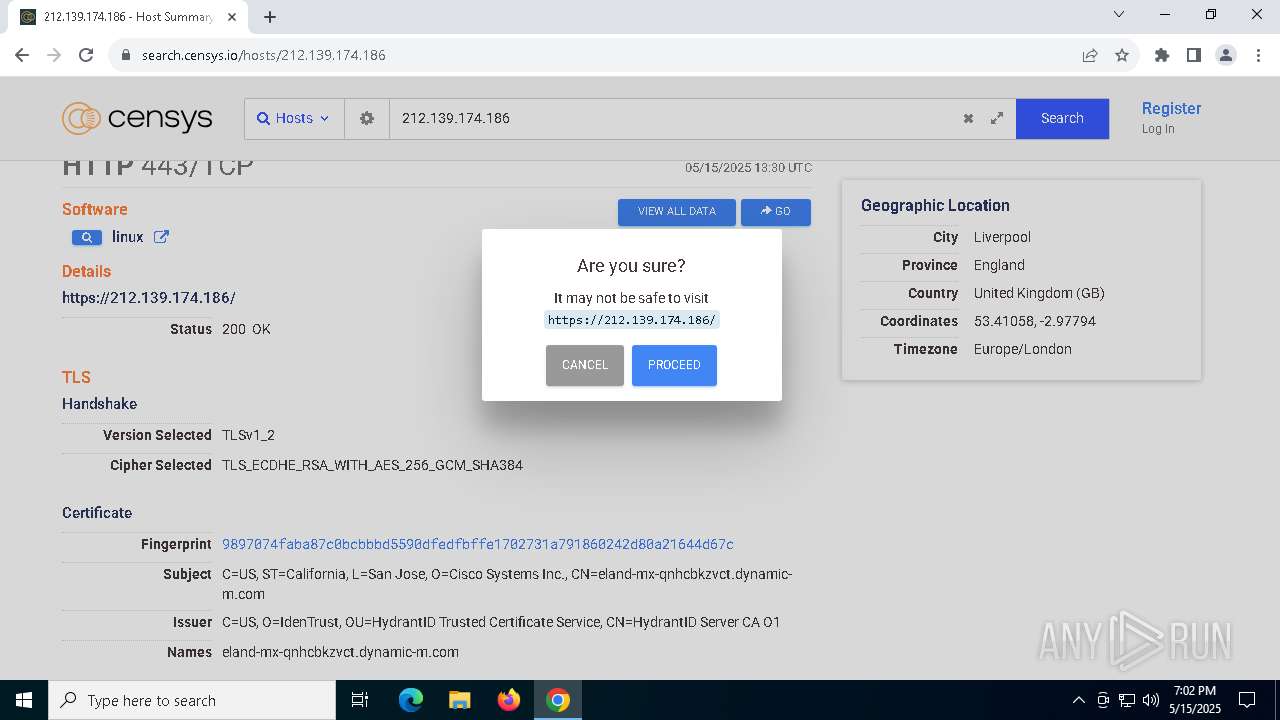Screen dimensions: 1280x720
Task: Open Chrome three-dot menu
Action: (x=1257, y=55)
